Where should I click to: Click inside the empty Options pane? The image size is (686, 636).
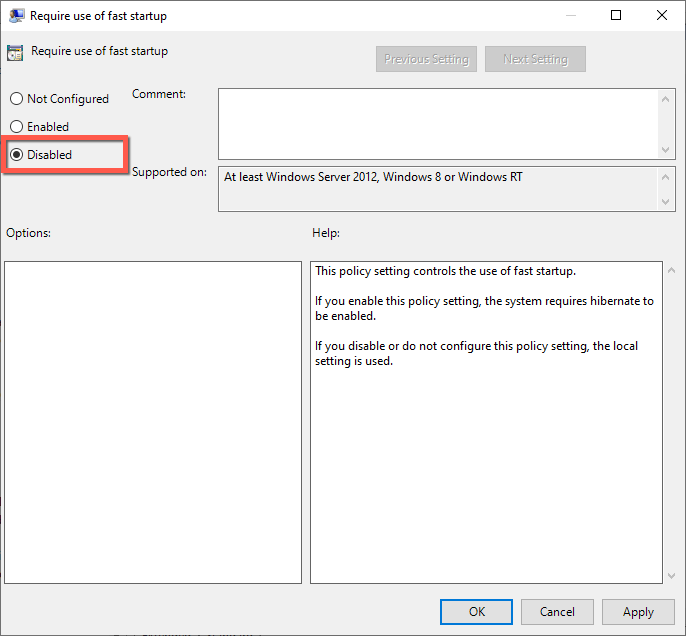pyautogui.click(x=153, y=422)
